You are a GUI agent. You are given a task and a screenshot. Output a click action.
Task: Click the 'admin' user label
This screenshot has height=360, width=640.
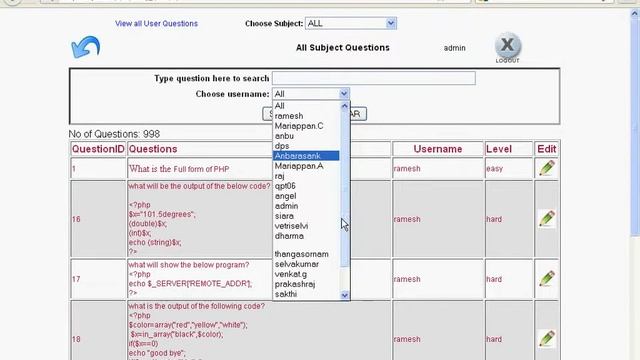[x=454, y=48]
